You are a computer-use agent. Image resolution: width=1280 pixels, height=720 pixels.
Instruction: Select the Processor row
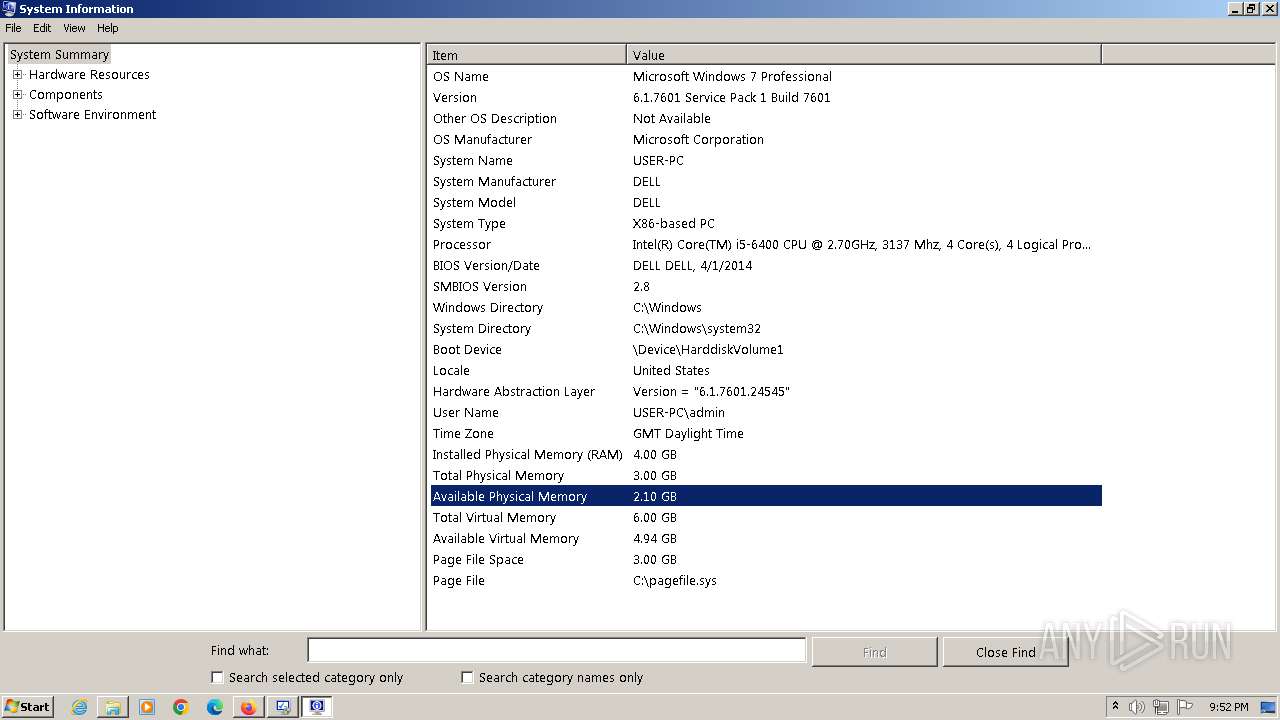point(766,245)
